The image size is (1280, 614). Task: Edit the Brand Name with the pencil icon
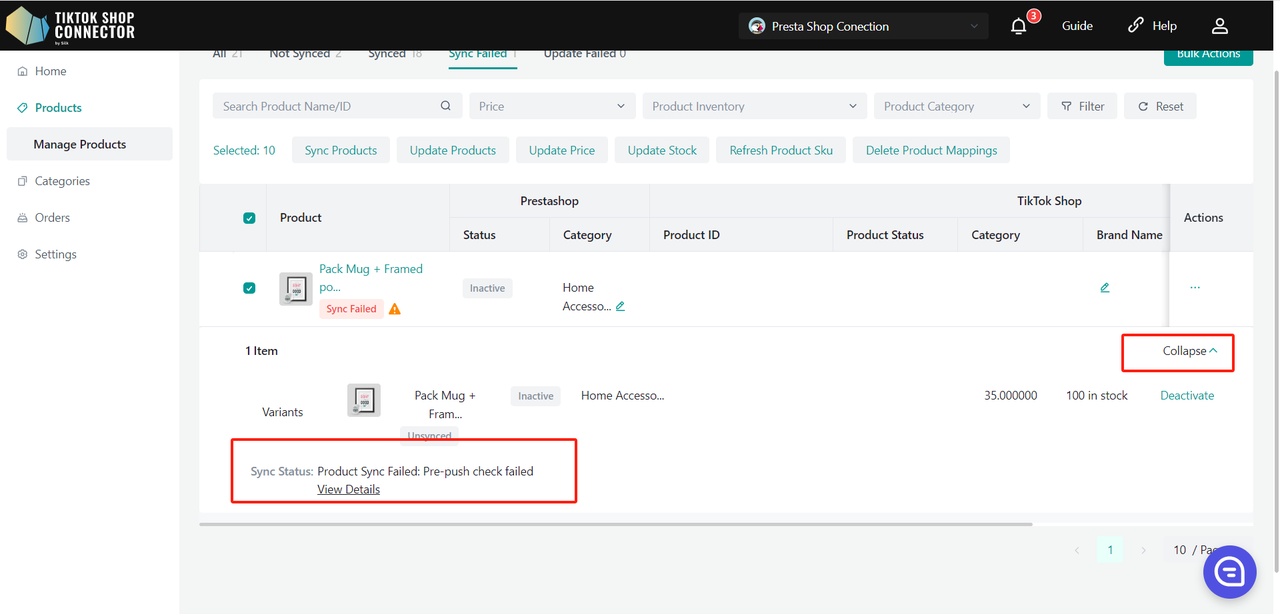(x=1105, y=288)
